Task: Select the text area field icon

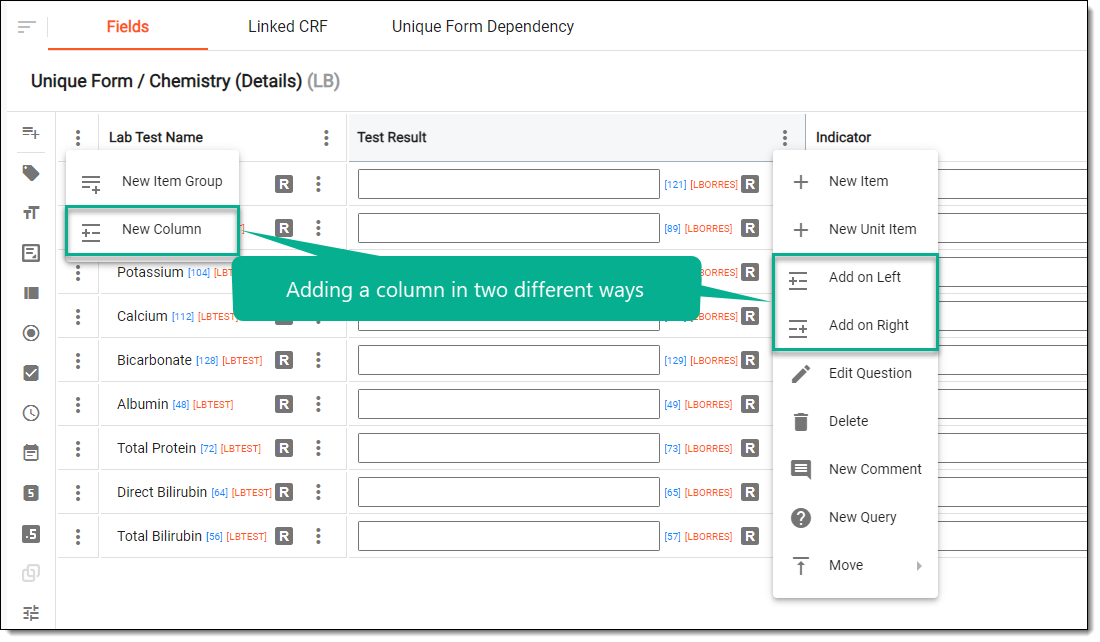Action: point(31,253)
